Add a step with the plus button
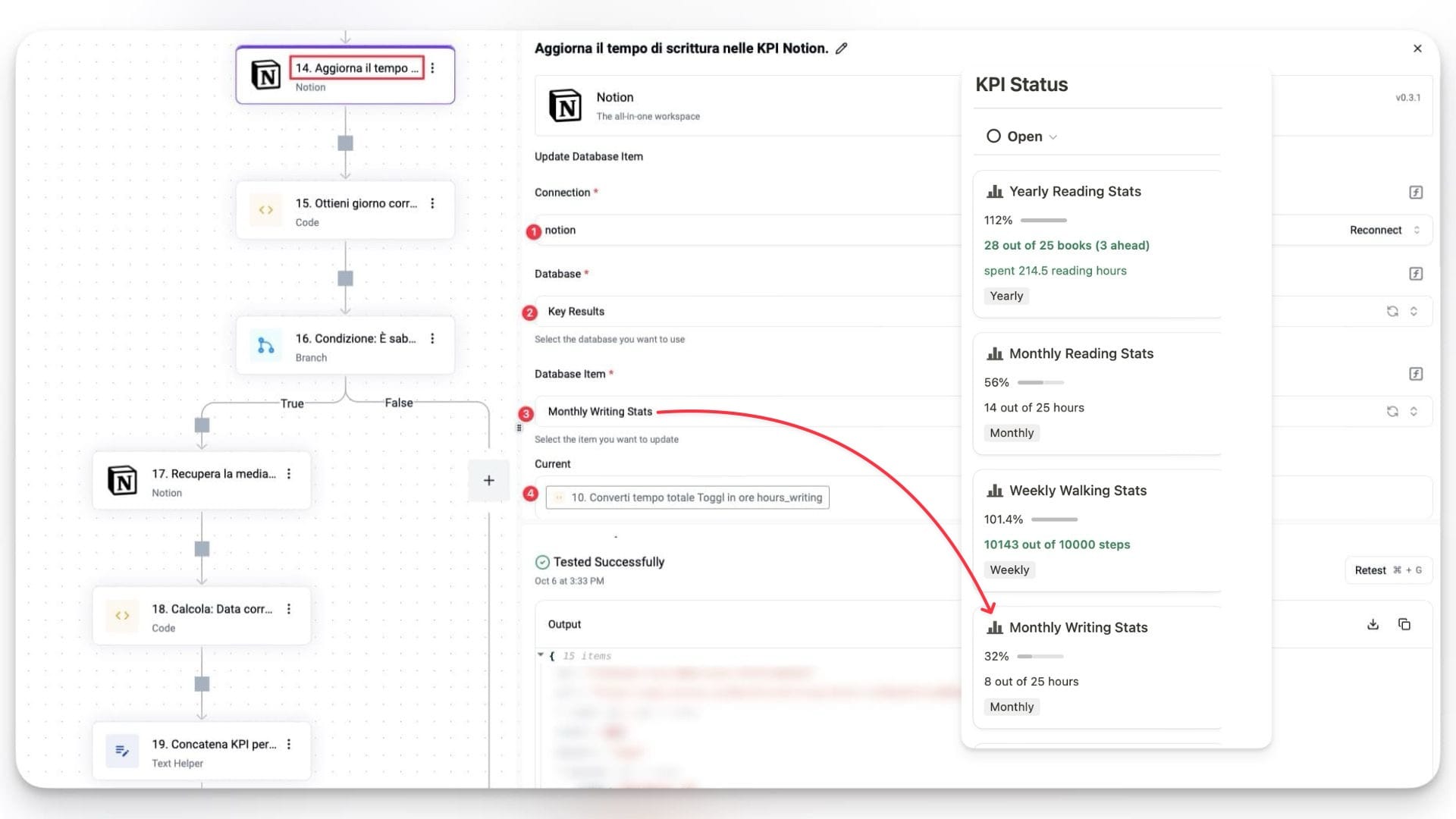The height and width of the screenshot is (819, 1456). (489, 481)
